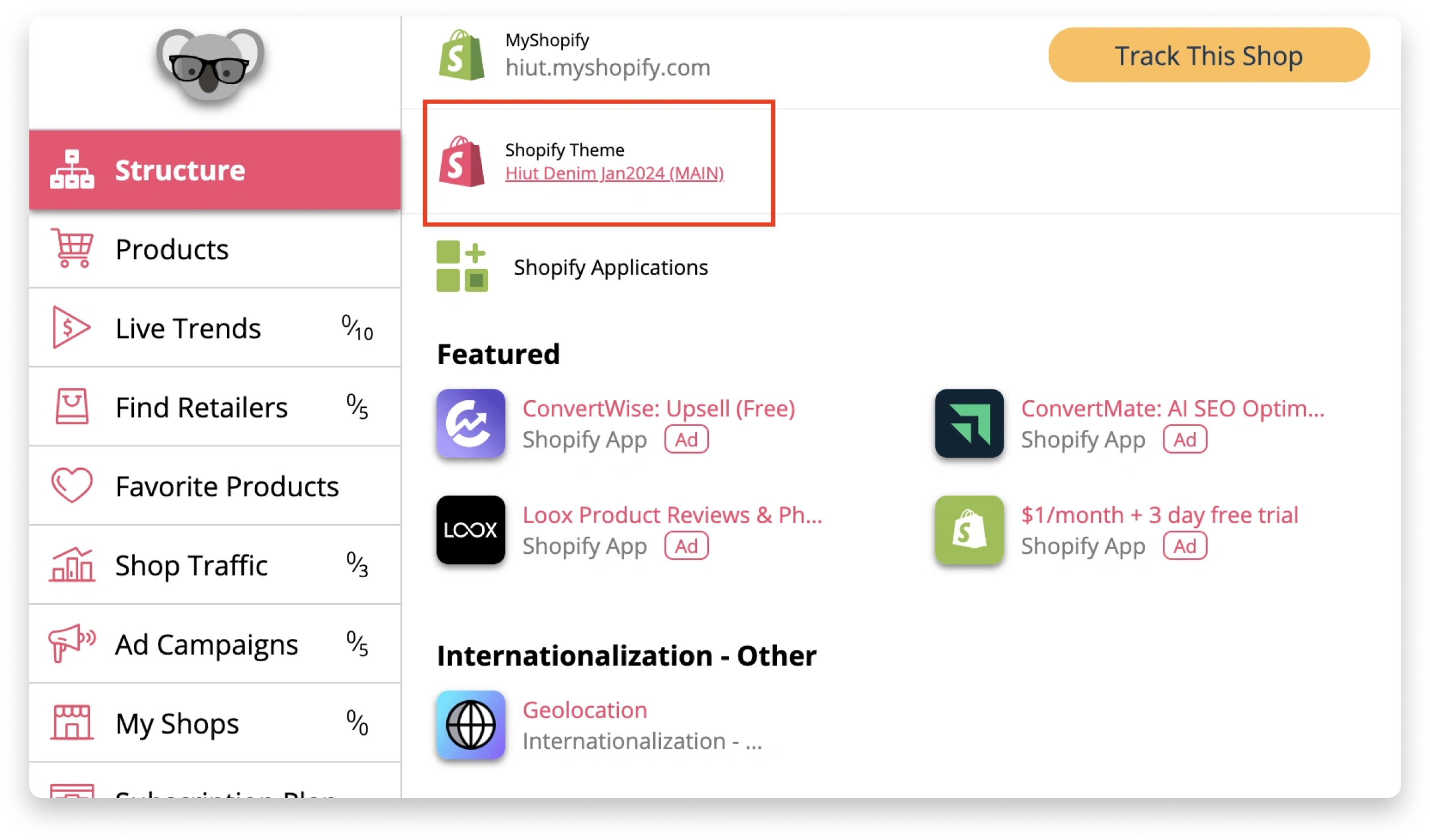This screenshot has width=1430, height=840.
Task: Open the Hiut Denim Jan2024 (MAIN) theme link
Action: click(x=614, y=173)
